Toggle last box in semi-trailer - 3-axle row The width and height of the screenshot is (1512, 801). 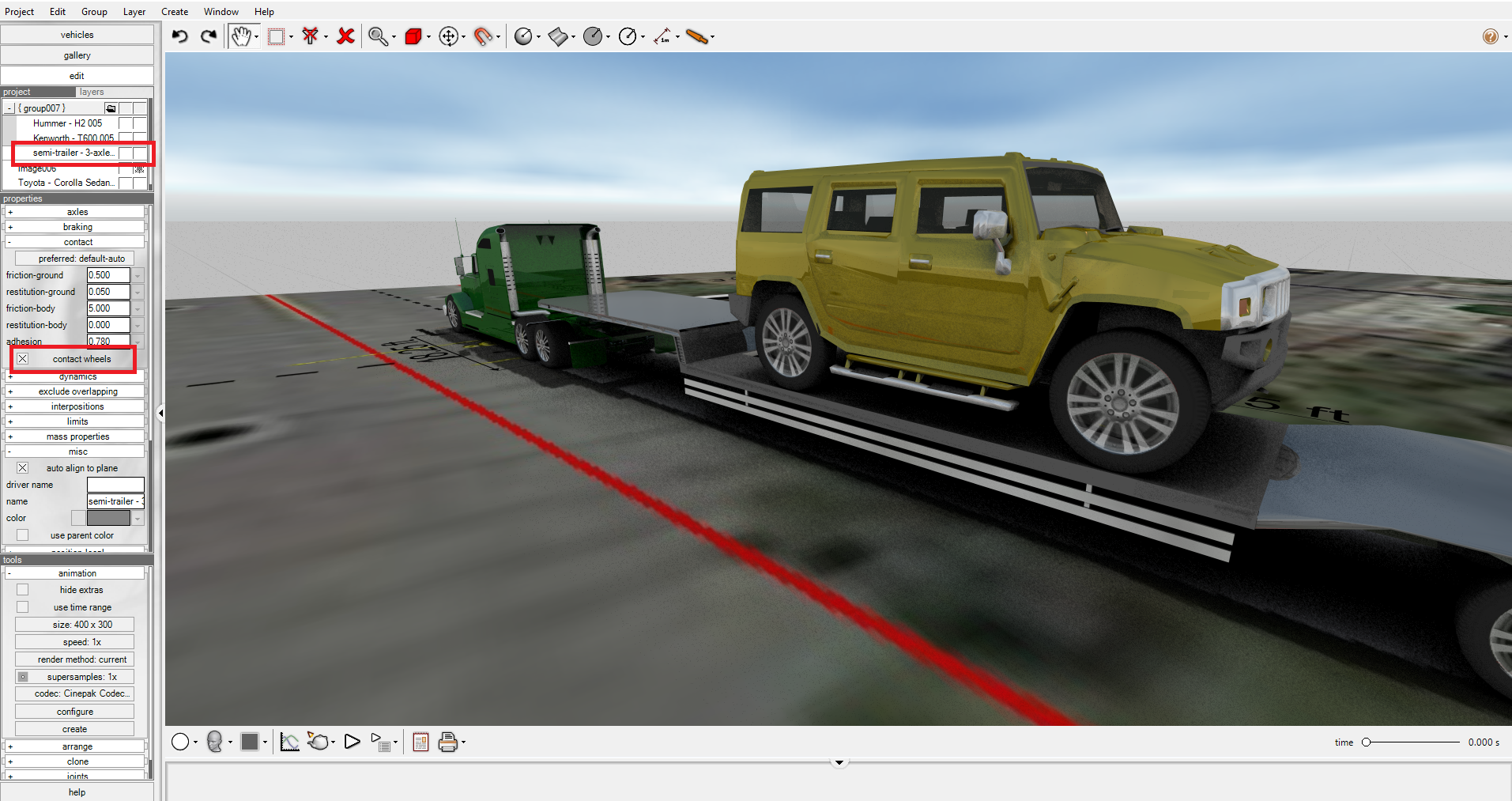(x=140, y=153)
